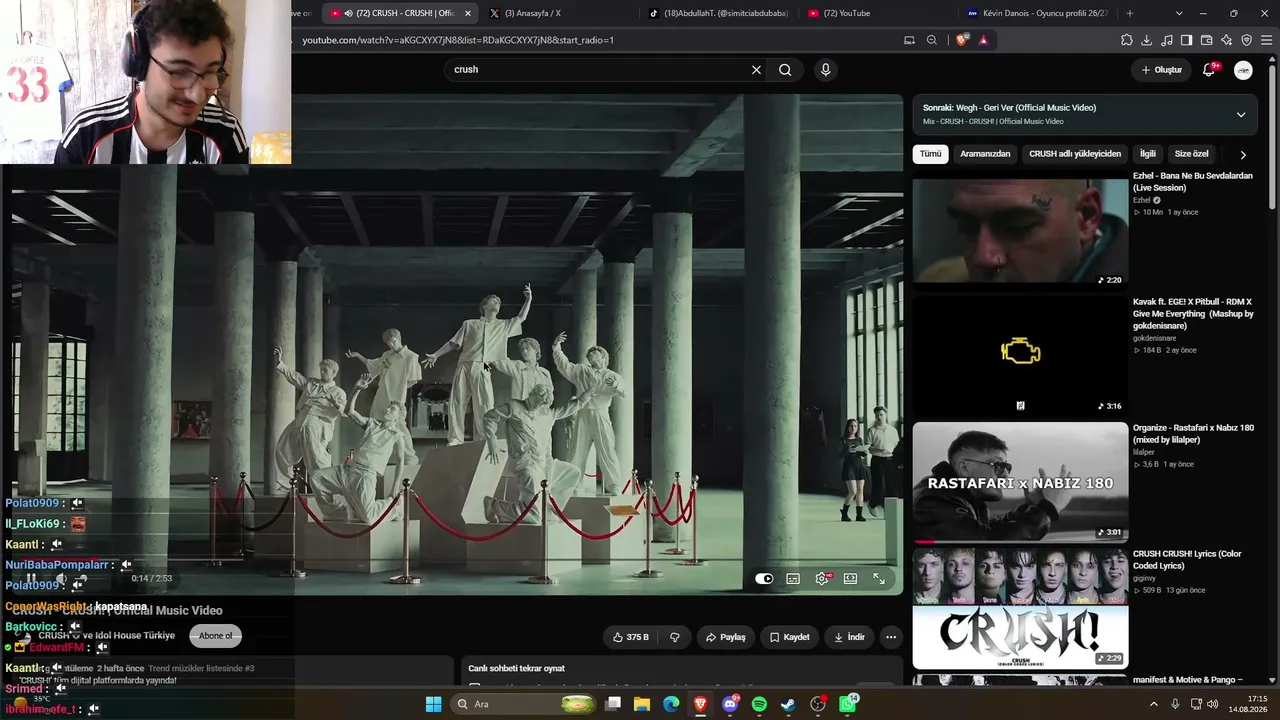Open the tab search dropdown arrow
The height and width of the screenshot is (720, 1280).
click(1179, 13)
